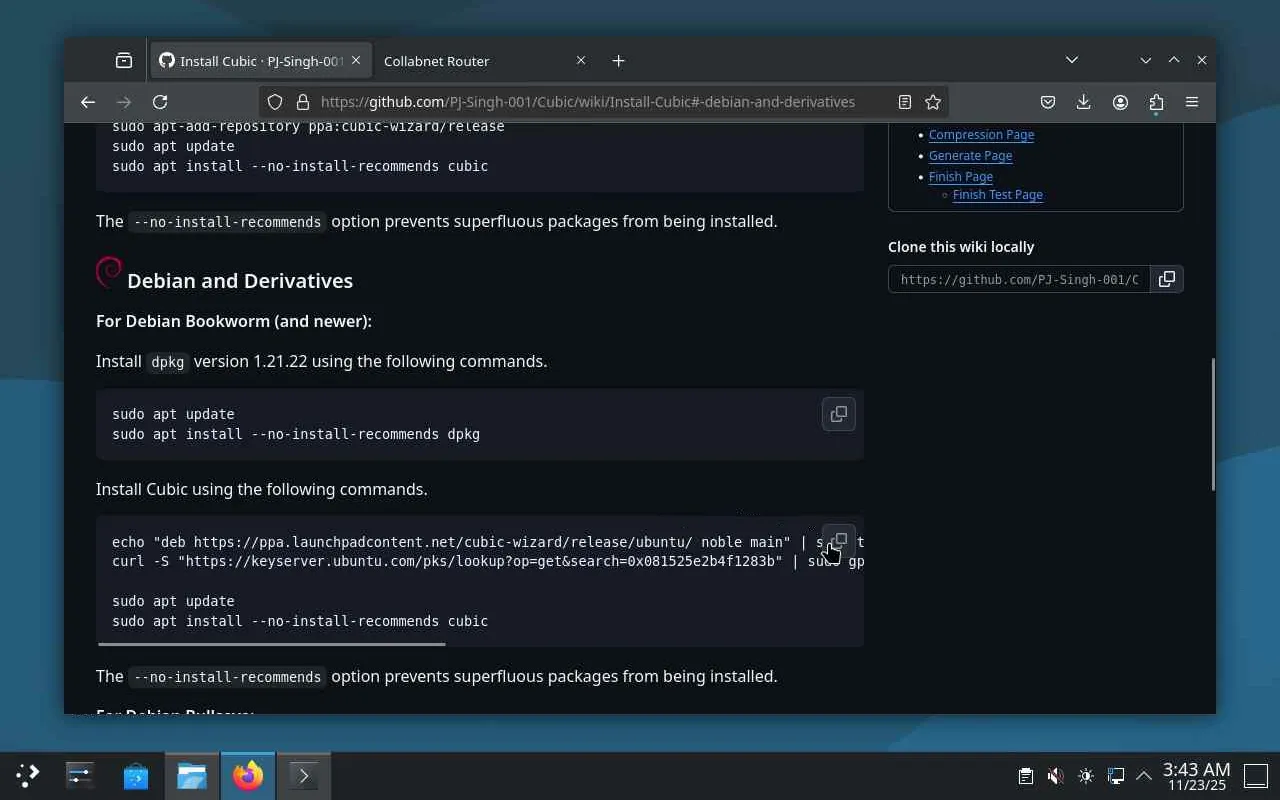
Task: Click the Debian swirl logo
Action: click(109, 272)
